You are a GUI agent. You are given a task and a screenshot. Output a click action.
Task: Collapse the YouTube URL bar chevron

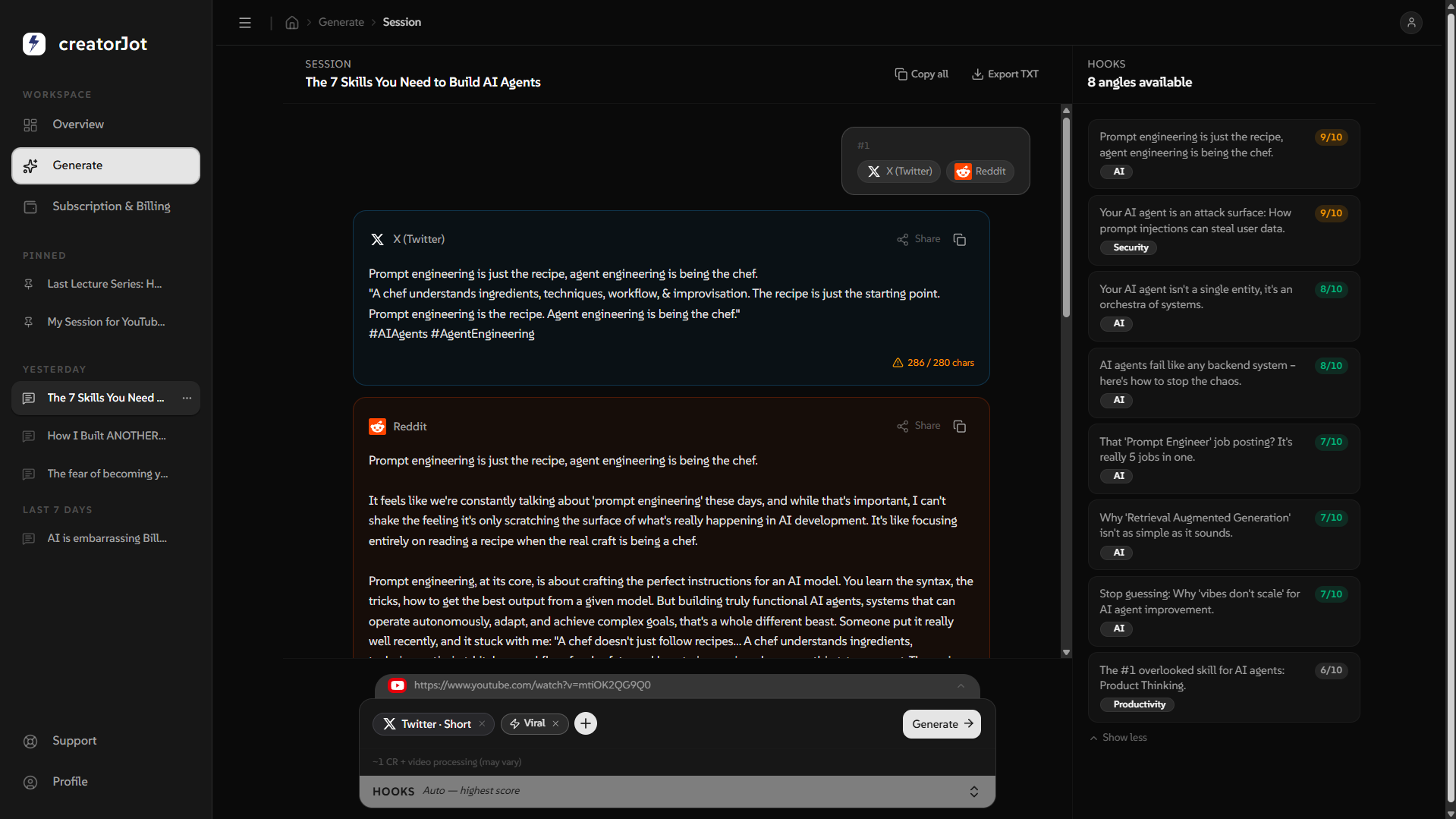click(x=961, y=685)
